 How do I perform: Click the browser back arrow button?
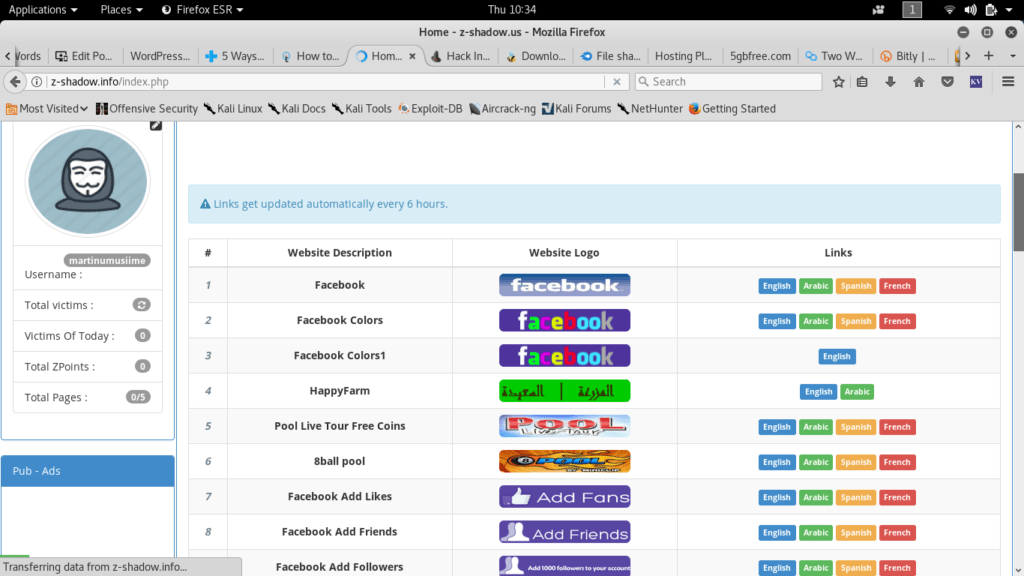coord(15,82)
